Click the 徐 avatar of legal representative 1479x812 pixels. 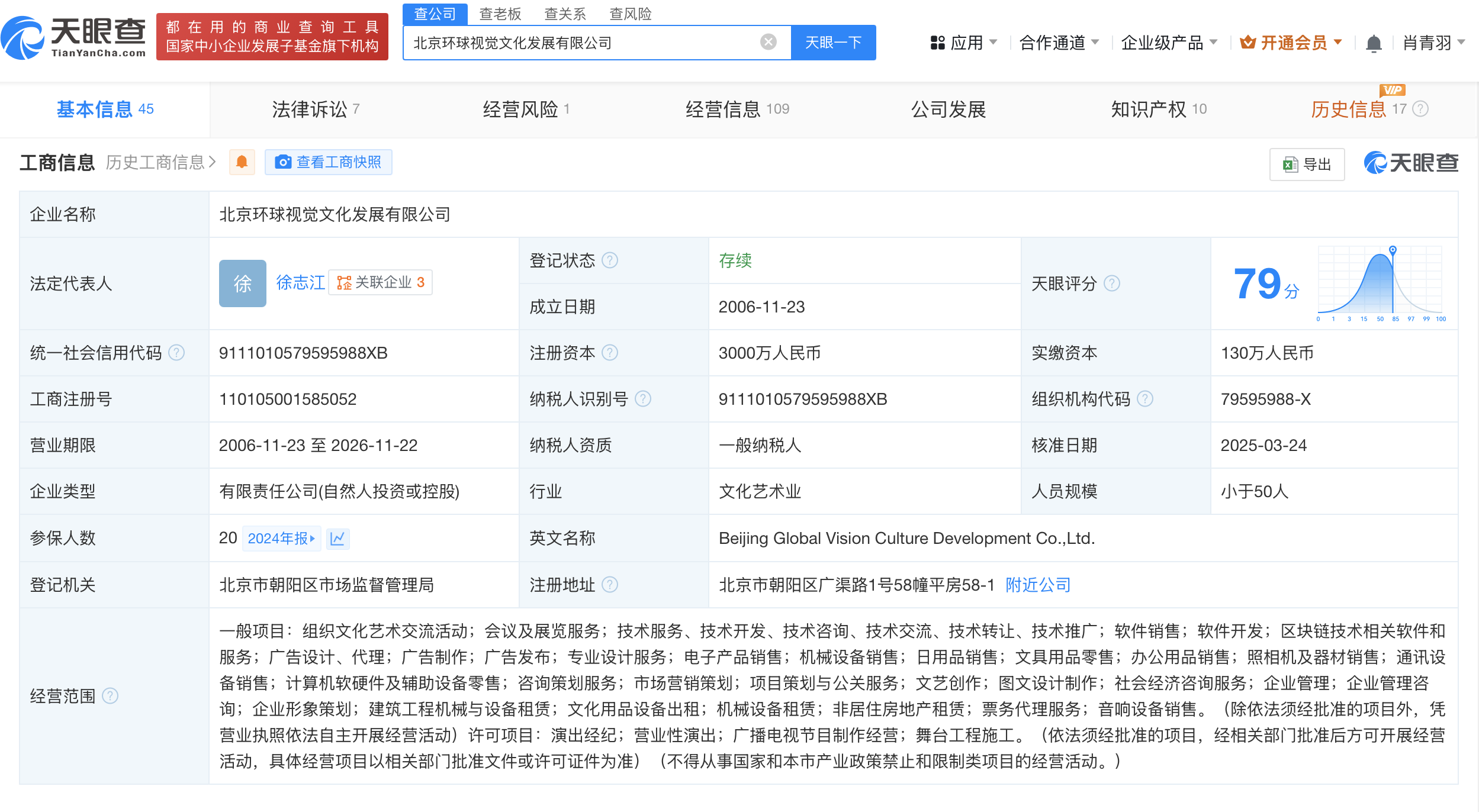[x=242, y=283]
